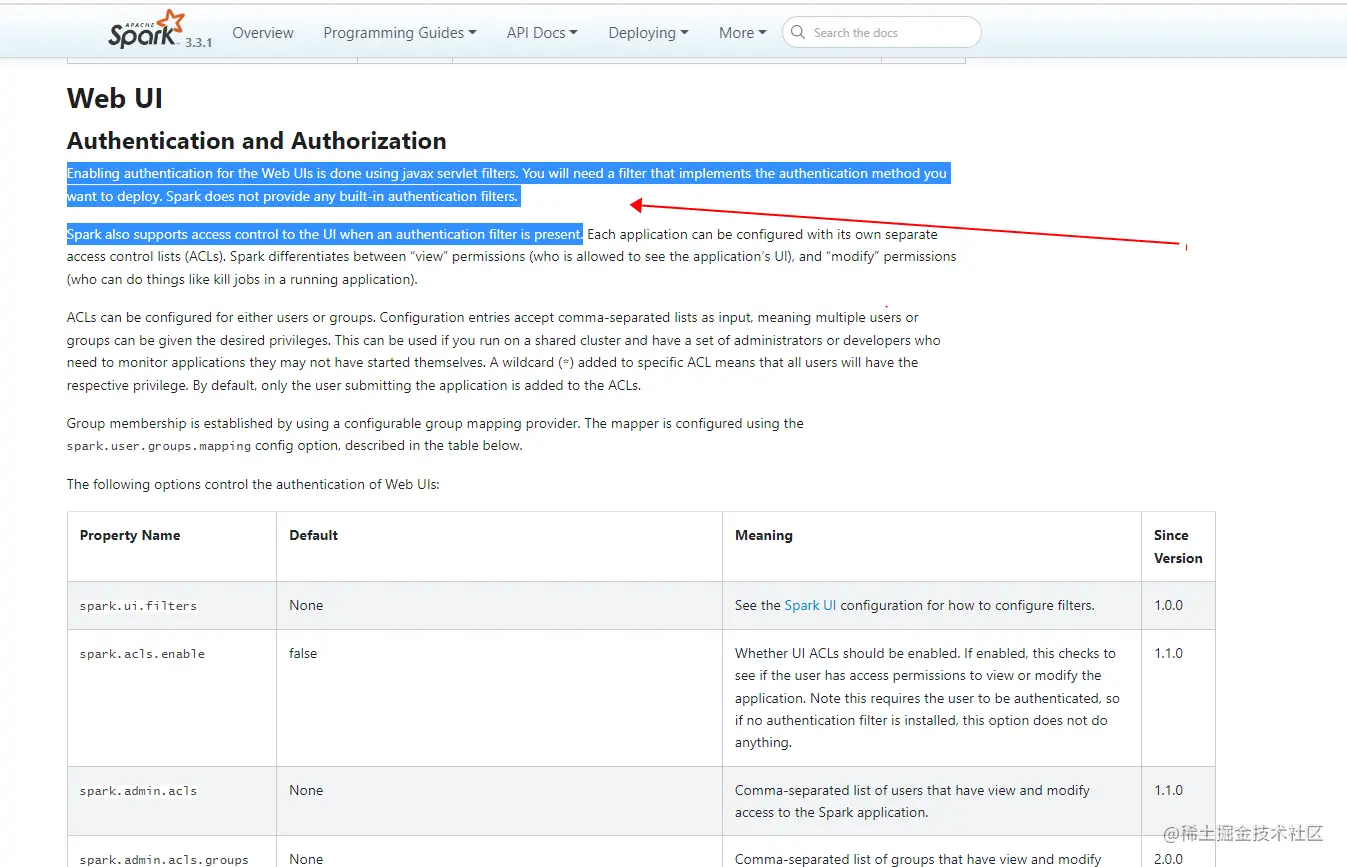
Task: Click the Since Version column header
Action: 1178,546
